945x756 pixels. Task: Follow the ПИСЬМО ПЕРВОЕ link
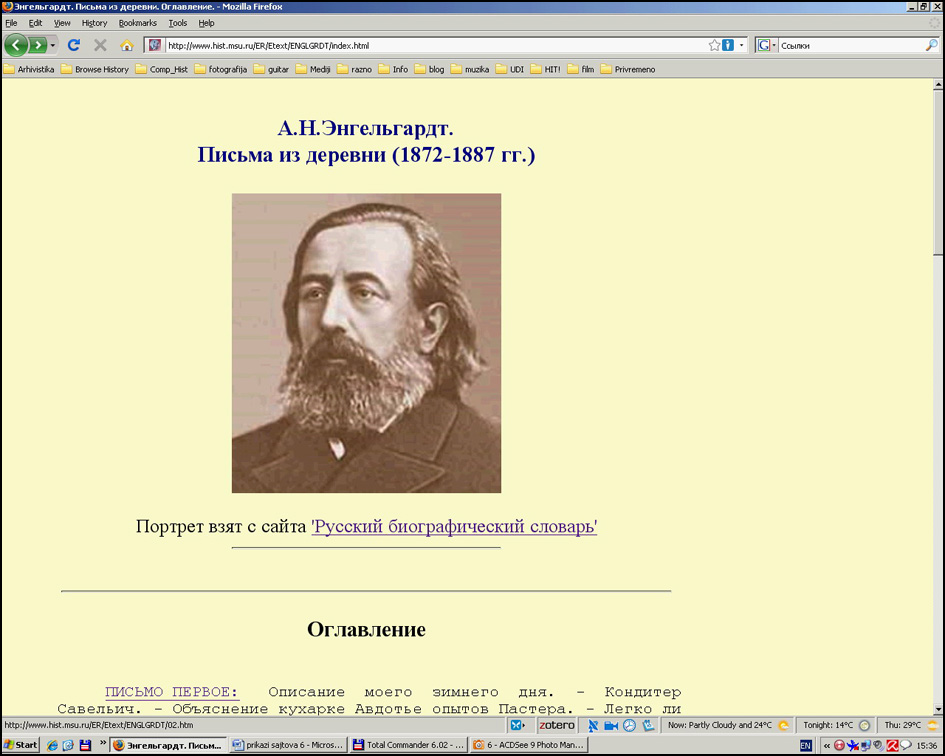pyautogui.click(x=171, y=692)
